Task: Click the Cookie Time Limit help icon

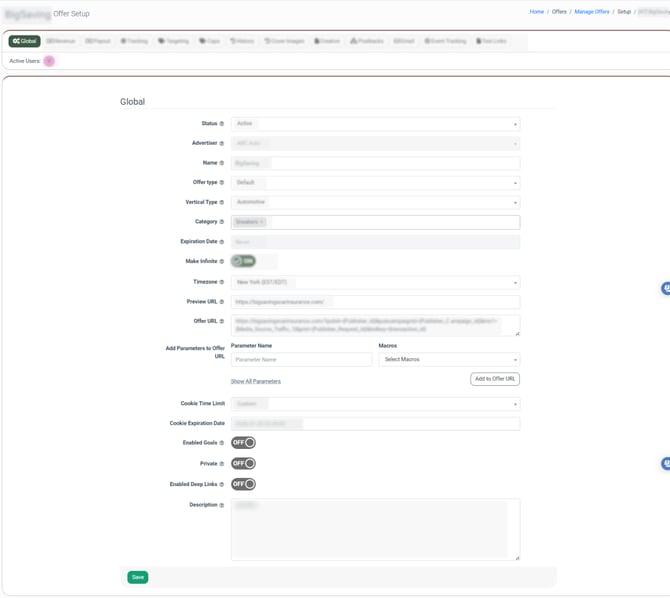Action: (x=222, y=404)
